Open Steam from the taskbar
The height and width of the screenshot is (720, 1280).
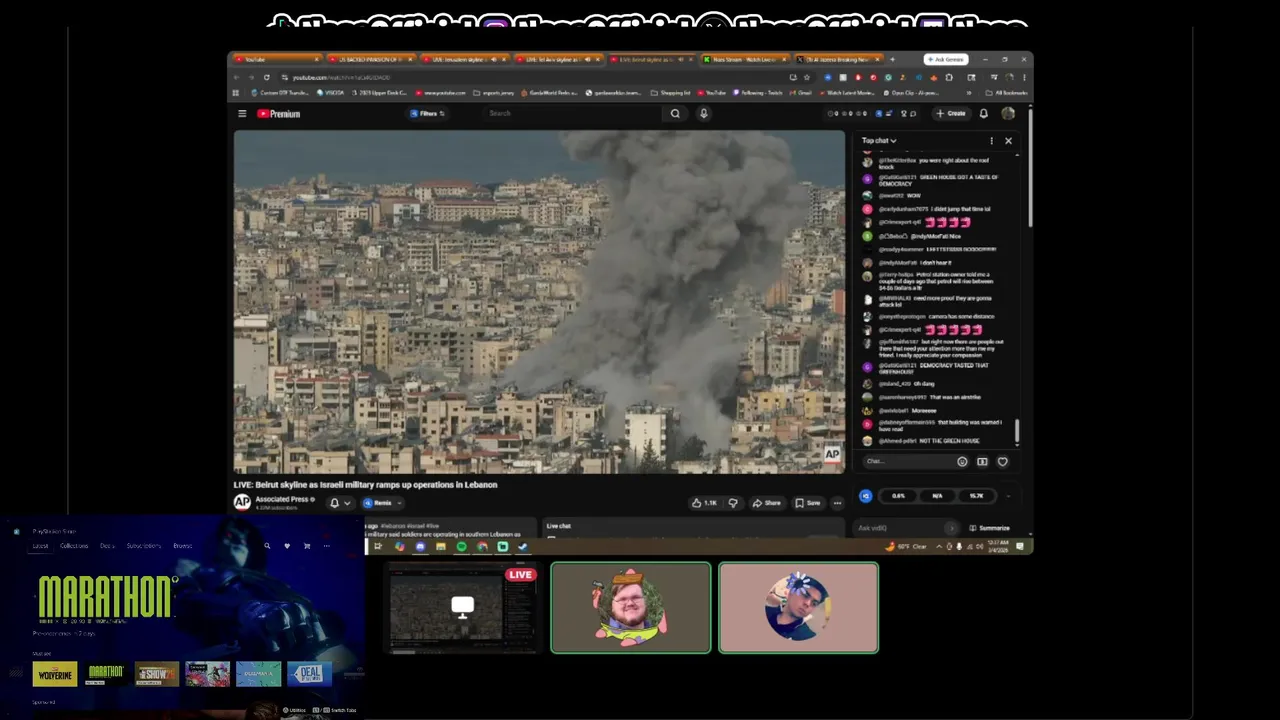tap(522, 547)
